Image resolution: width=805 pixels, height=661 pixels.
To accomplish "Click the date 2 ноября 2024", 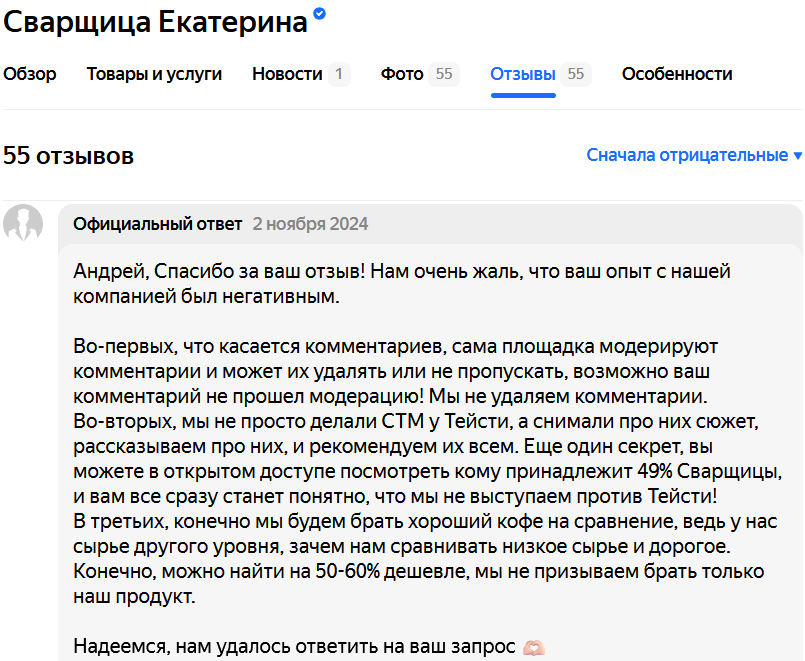I will point(310,224).
